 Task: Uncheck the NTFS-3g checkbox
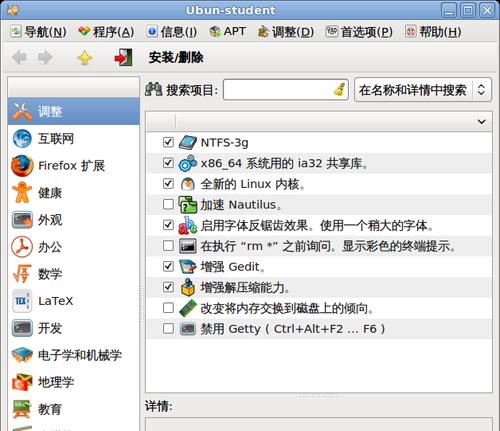168,142
